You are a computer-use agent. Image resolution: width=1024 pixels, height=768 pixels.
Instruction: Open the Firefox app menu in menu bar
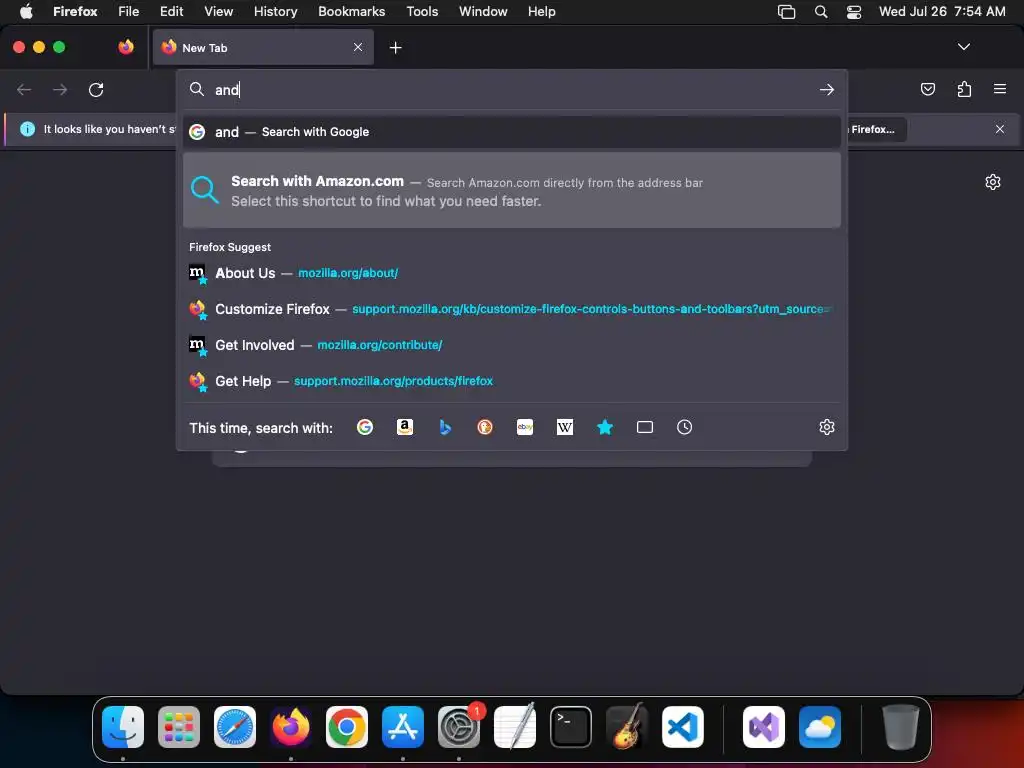click(x=75, y=11)
